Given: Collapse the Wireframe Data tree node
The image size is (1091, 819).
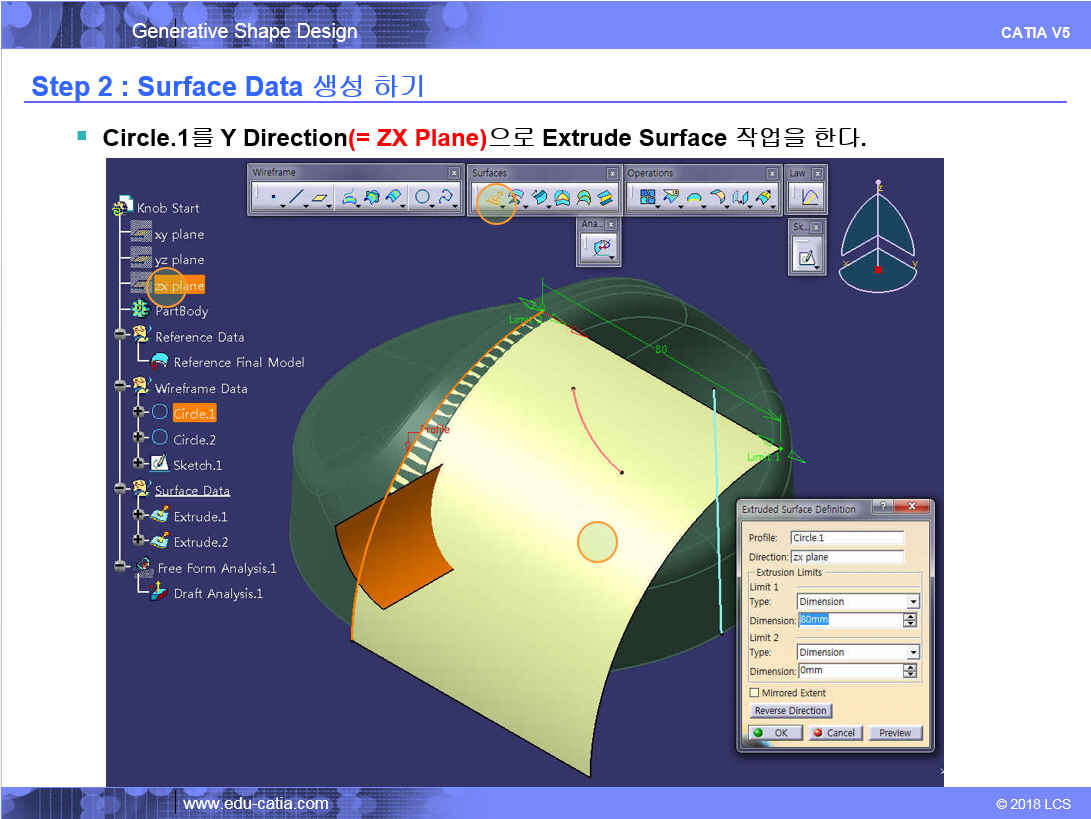Looking at the screenshot, I should [122, 388].
